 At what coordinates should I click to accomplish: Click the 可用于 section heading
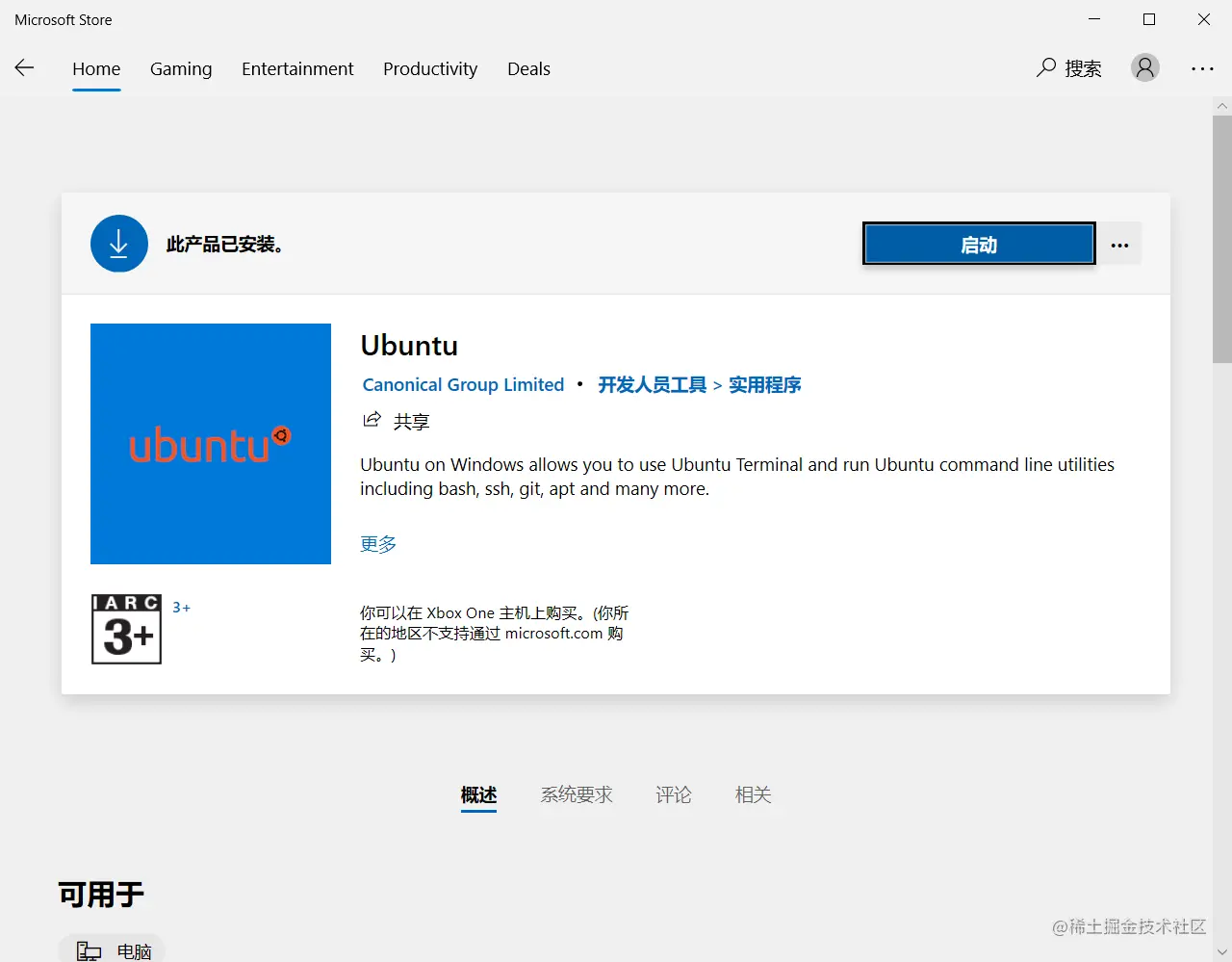click(x=101, y=895)
